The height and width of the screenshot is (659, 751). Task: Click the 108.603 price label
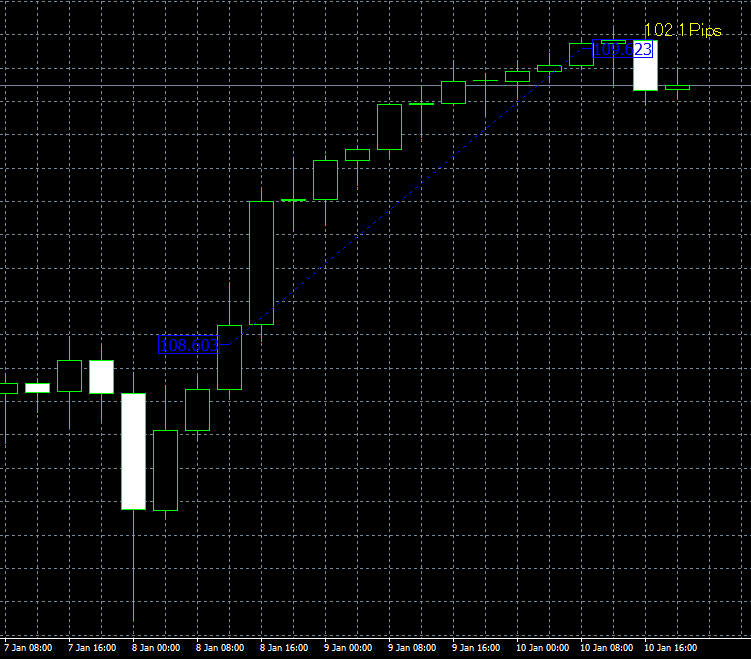point(189,345)
